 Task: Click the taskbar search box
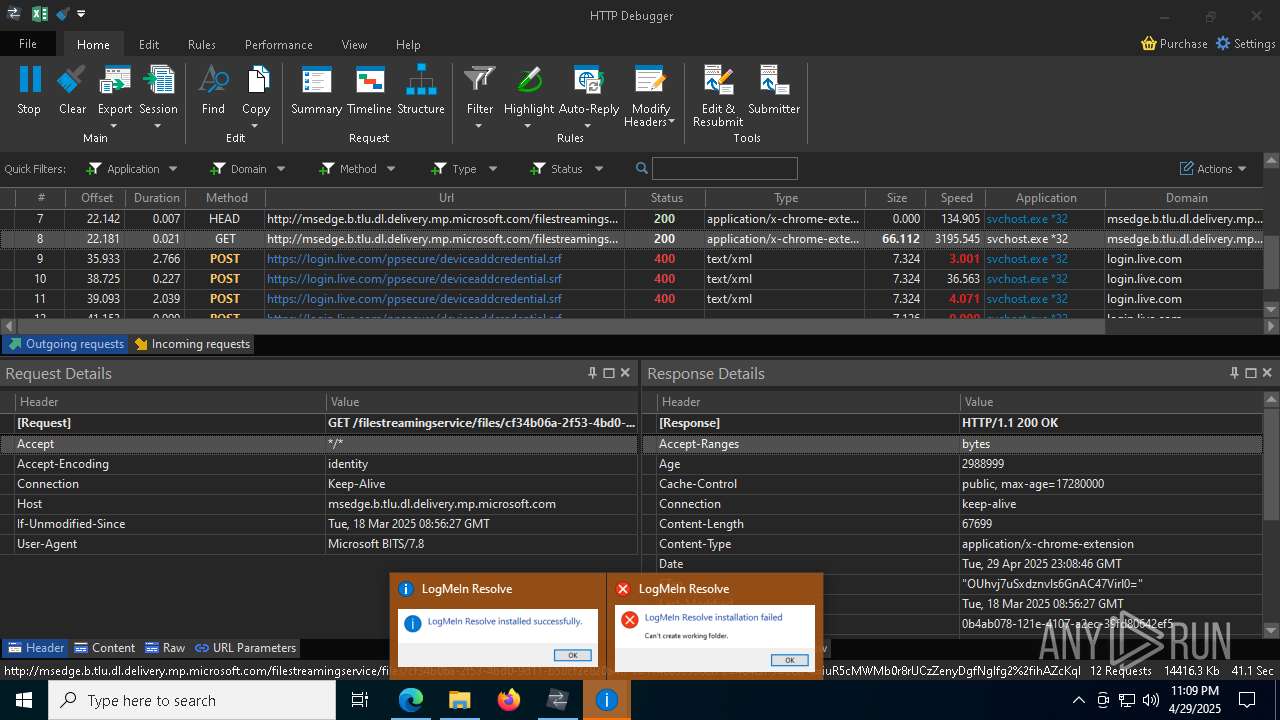190,700
